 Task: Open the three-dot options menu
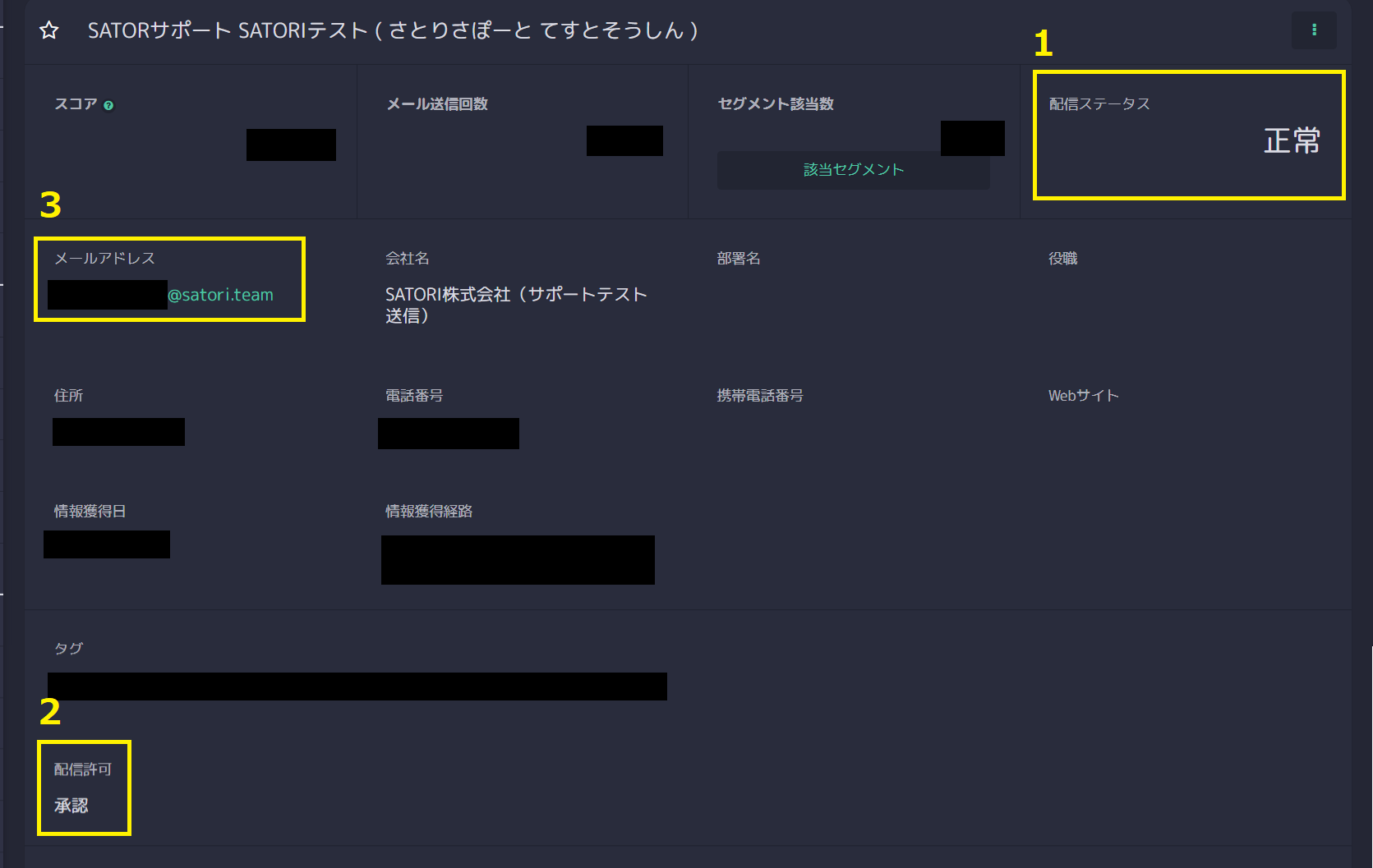[1314, 30]
